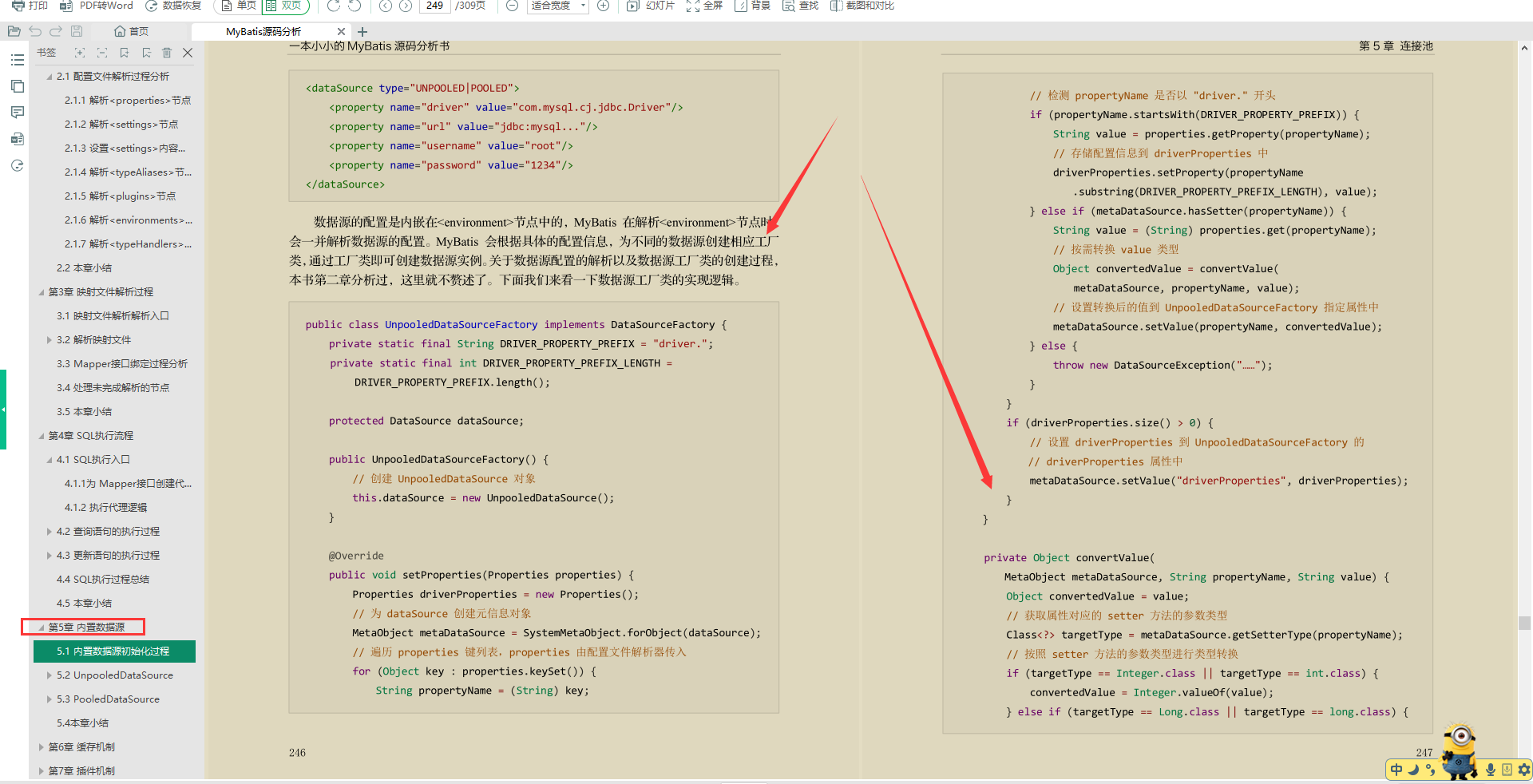Viewport: 1533px width, 784px height.
Task: Select bookmark 第5章 内置数据源
Action: pyautogui.click(x=86, y=628)
